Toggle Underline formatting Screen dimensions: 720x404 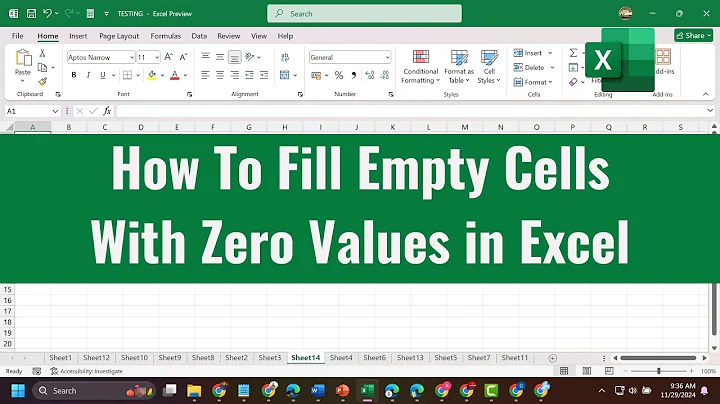point(103,75)
